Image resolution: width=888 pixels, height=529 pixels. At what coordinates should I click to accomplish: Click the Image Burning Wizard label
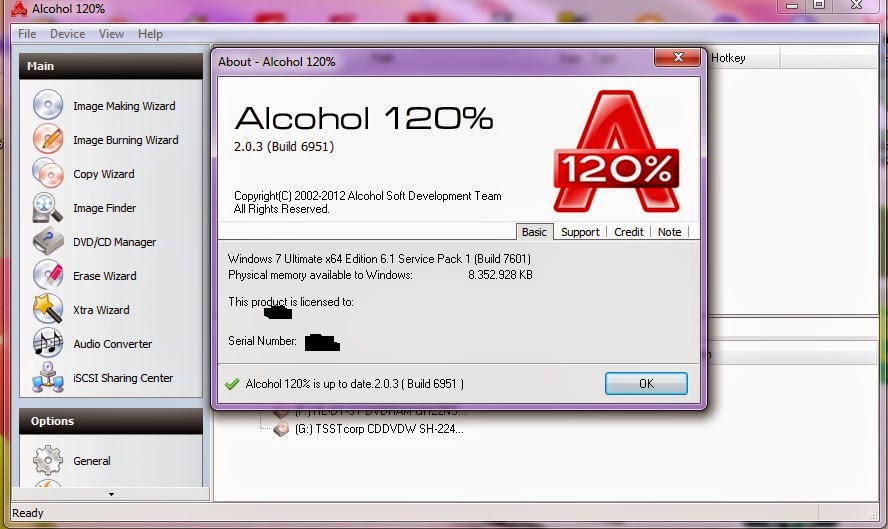126,140
